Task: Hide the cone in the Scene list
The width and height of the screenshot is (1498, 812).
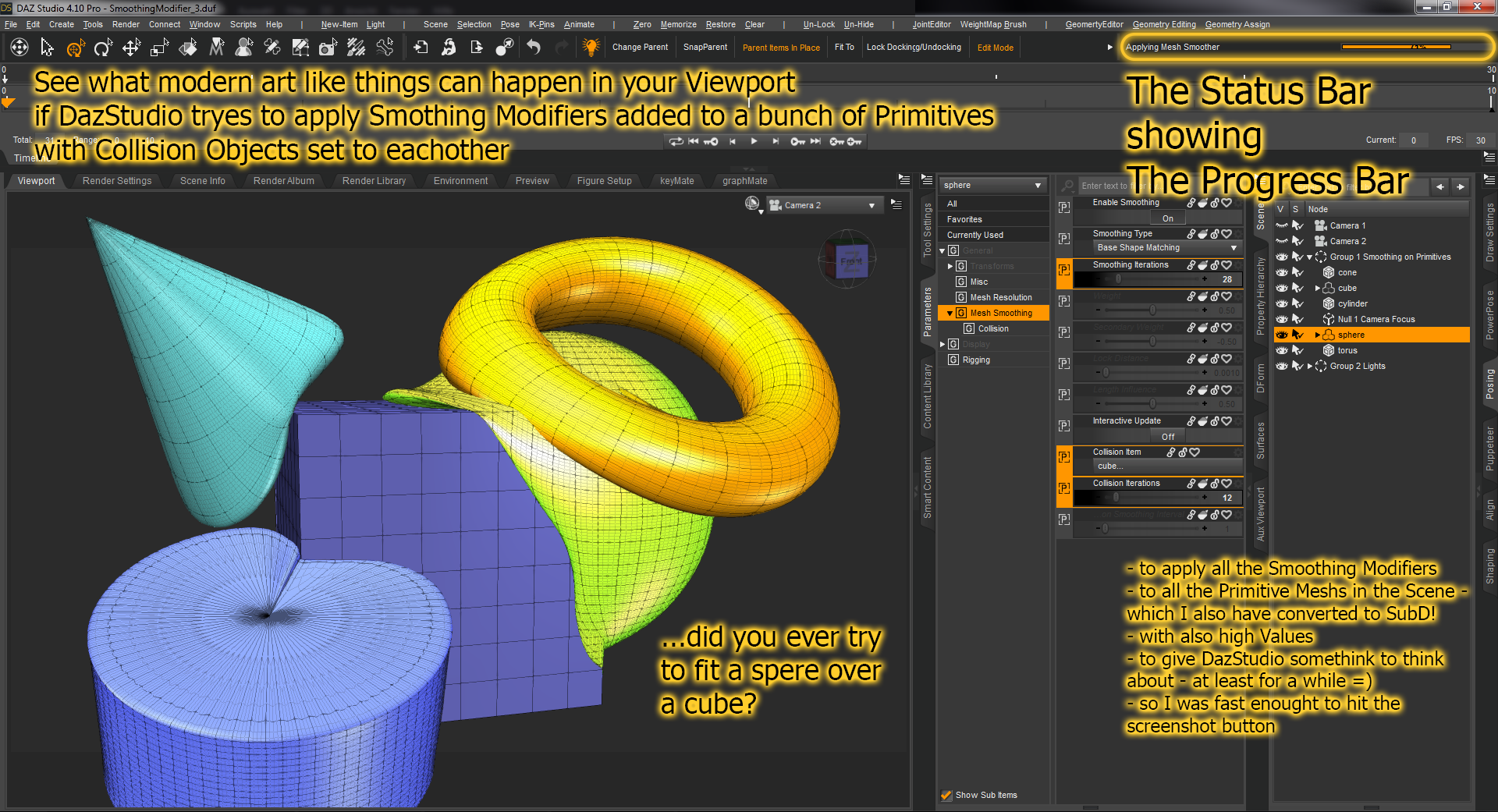Action: pos(1281,272)
